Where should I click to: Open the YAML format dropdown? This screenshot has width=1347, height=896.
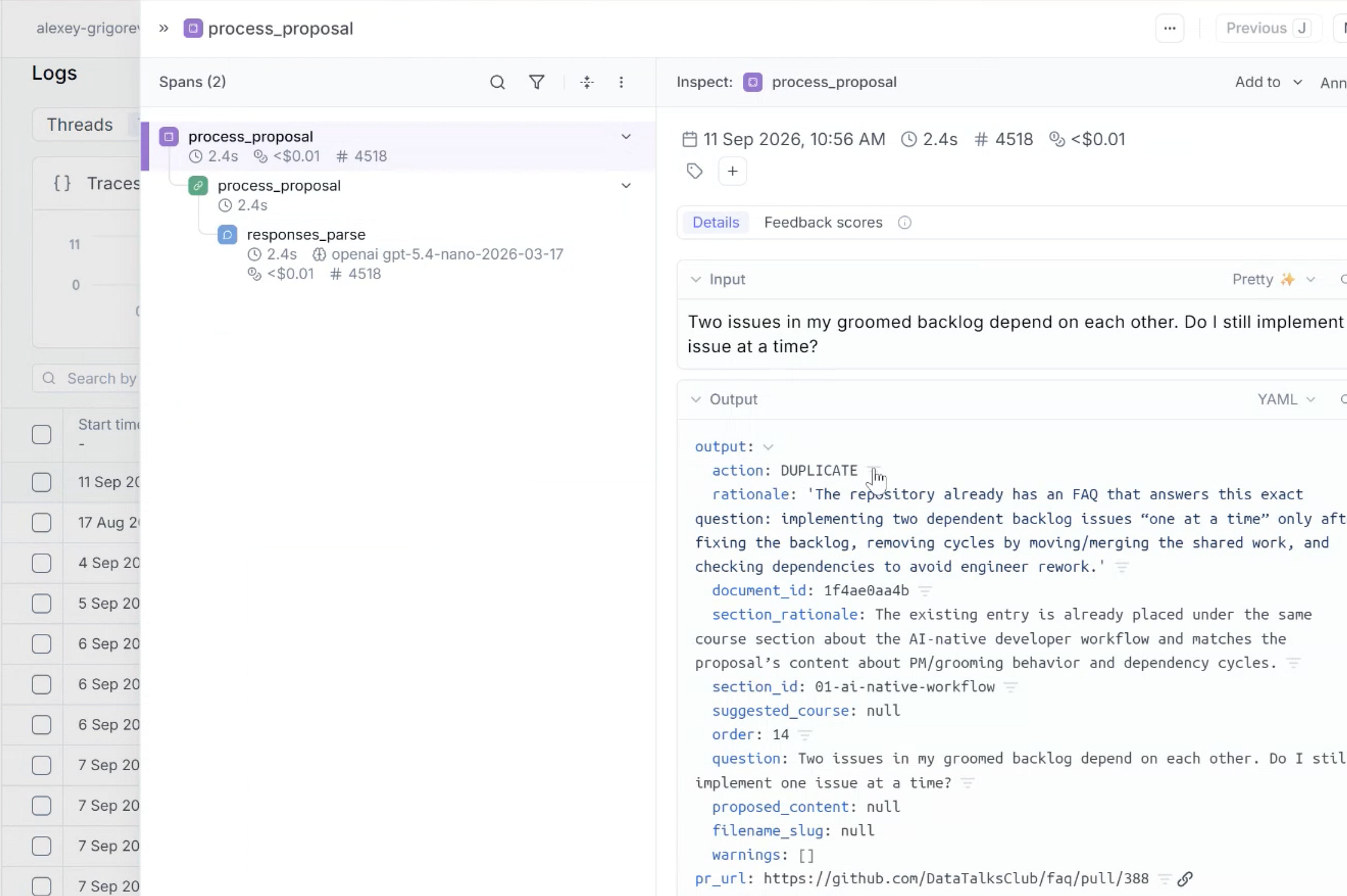click(x=1286, y=399)
